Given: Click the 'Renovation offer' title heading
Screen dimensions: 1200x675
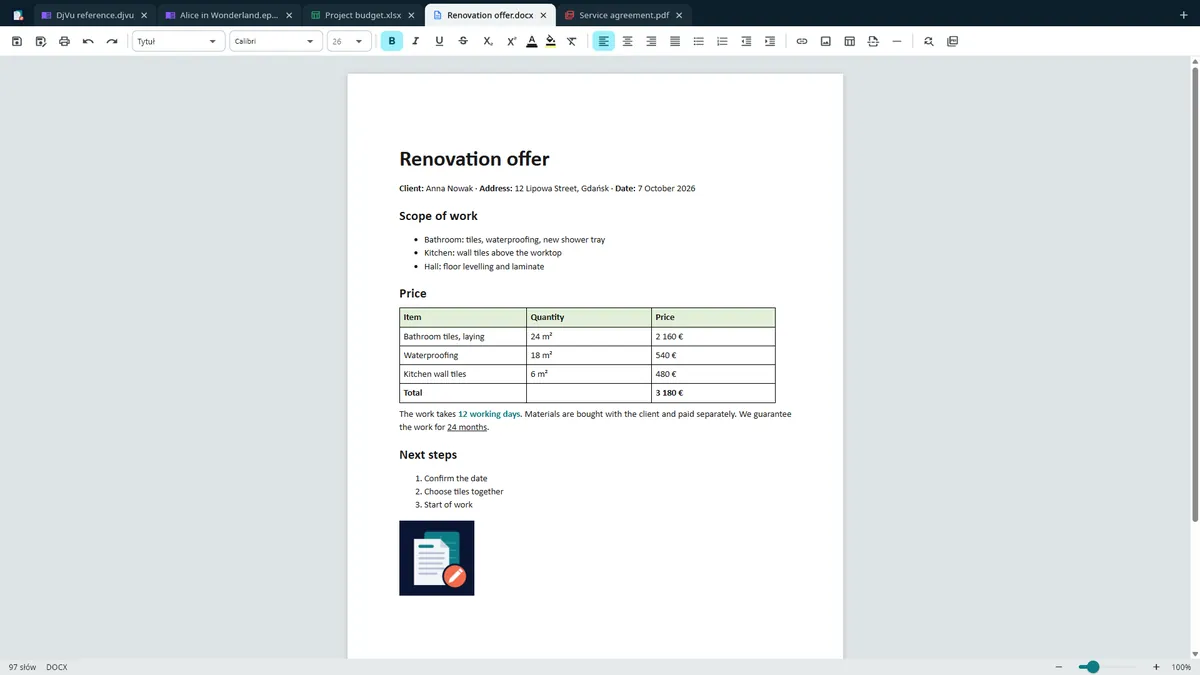Looking at the screenshot, I should 474,159.
